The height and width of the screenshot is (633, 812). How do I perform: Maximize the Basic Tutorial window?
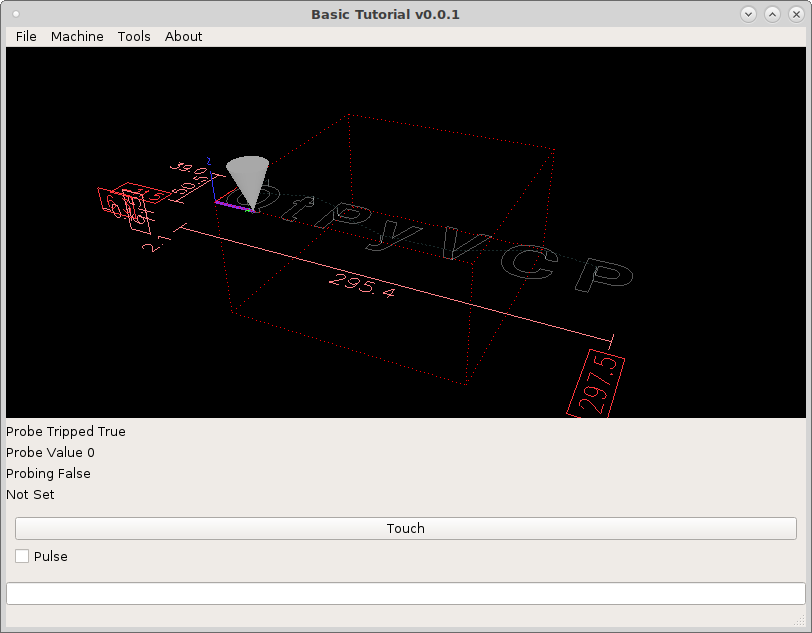(x=772, y=15)
